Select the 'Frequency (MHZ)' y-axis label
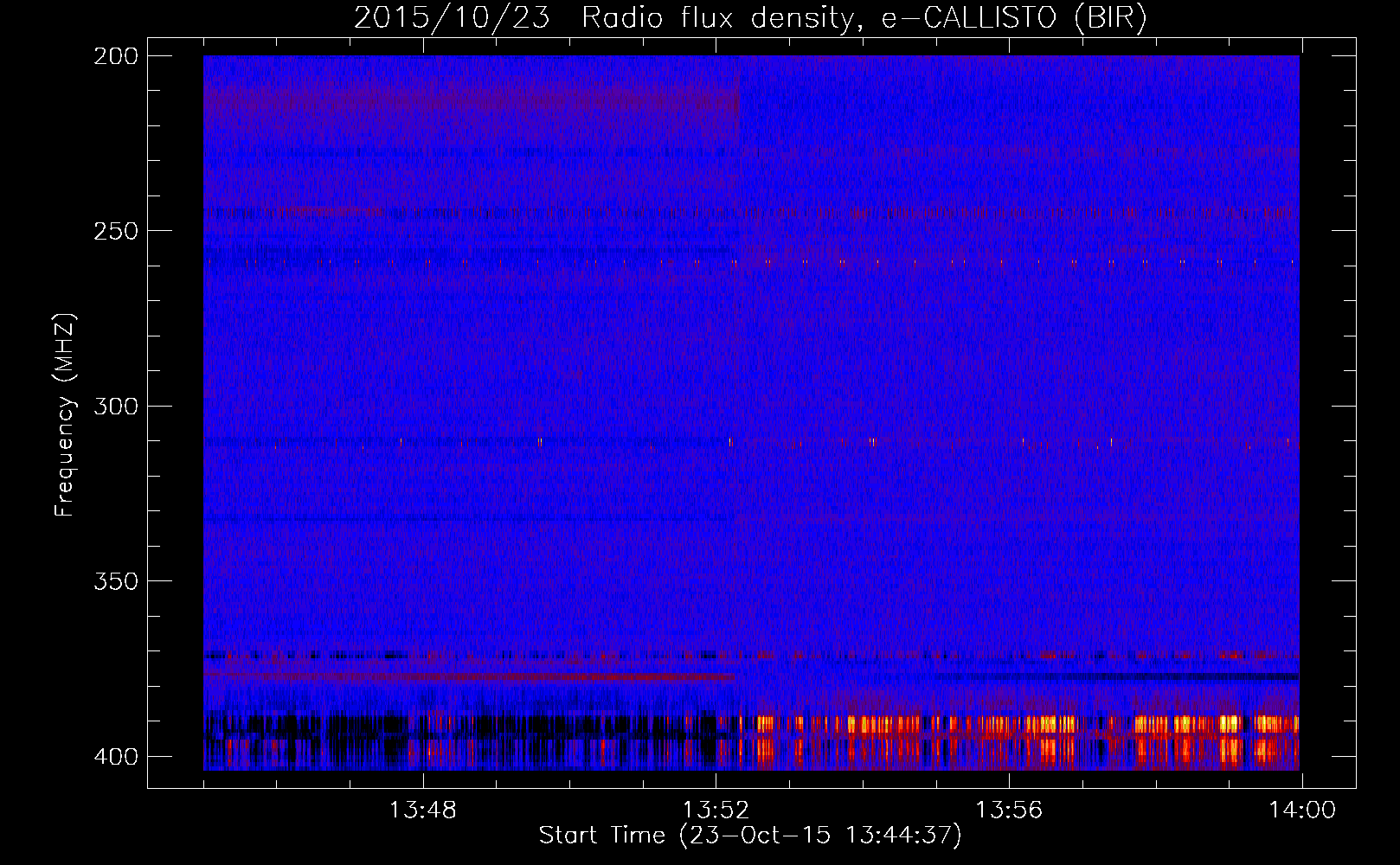 click(x=65, y=414)
